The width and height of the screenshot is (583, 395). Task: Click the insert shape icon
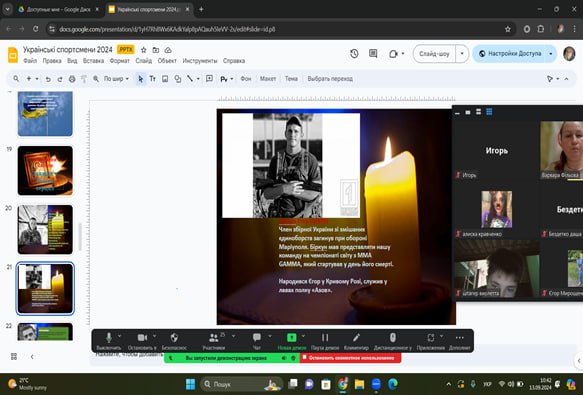[178, 79]
